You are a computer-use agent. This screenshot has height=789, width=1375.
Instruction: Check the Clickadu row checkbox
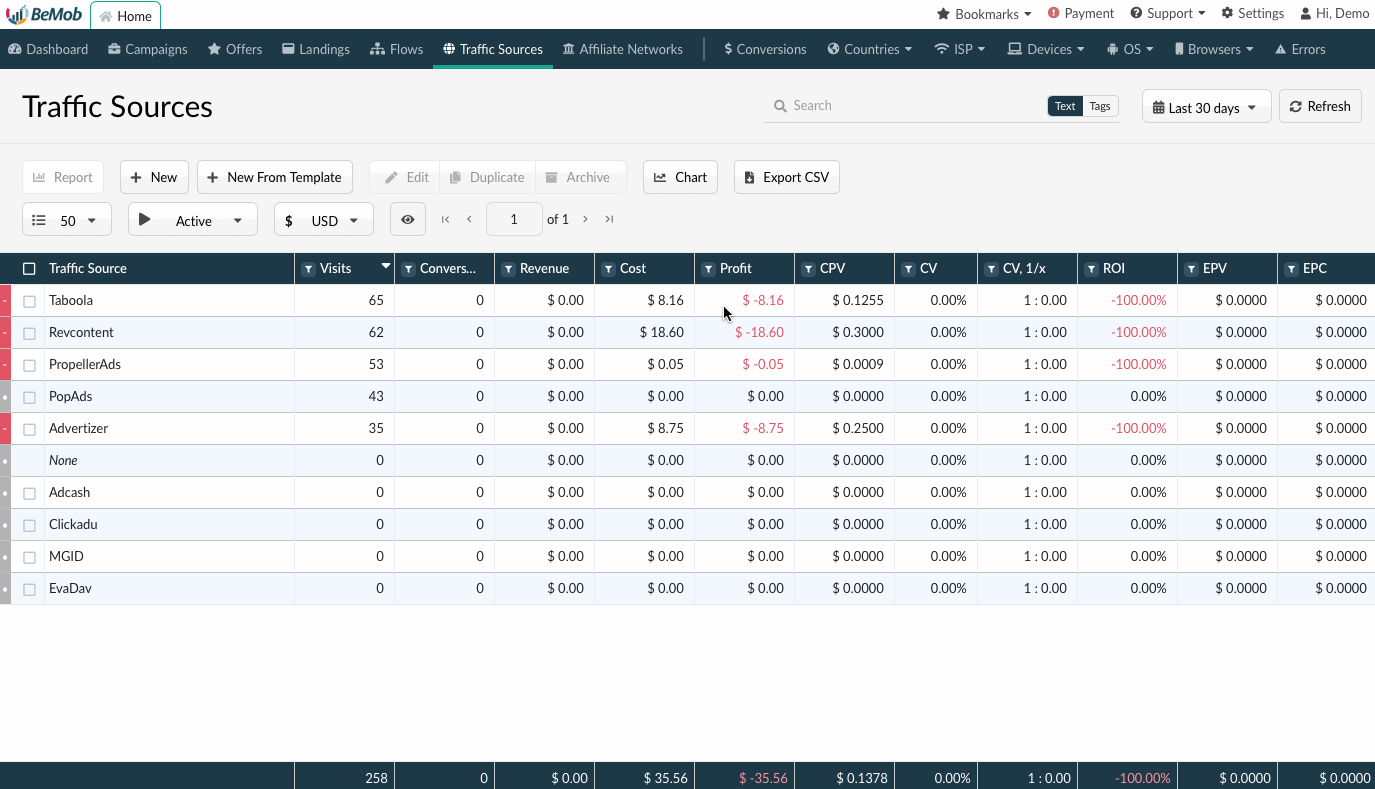coord(29,525)
